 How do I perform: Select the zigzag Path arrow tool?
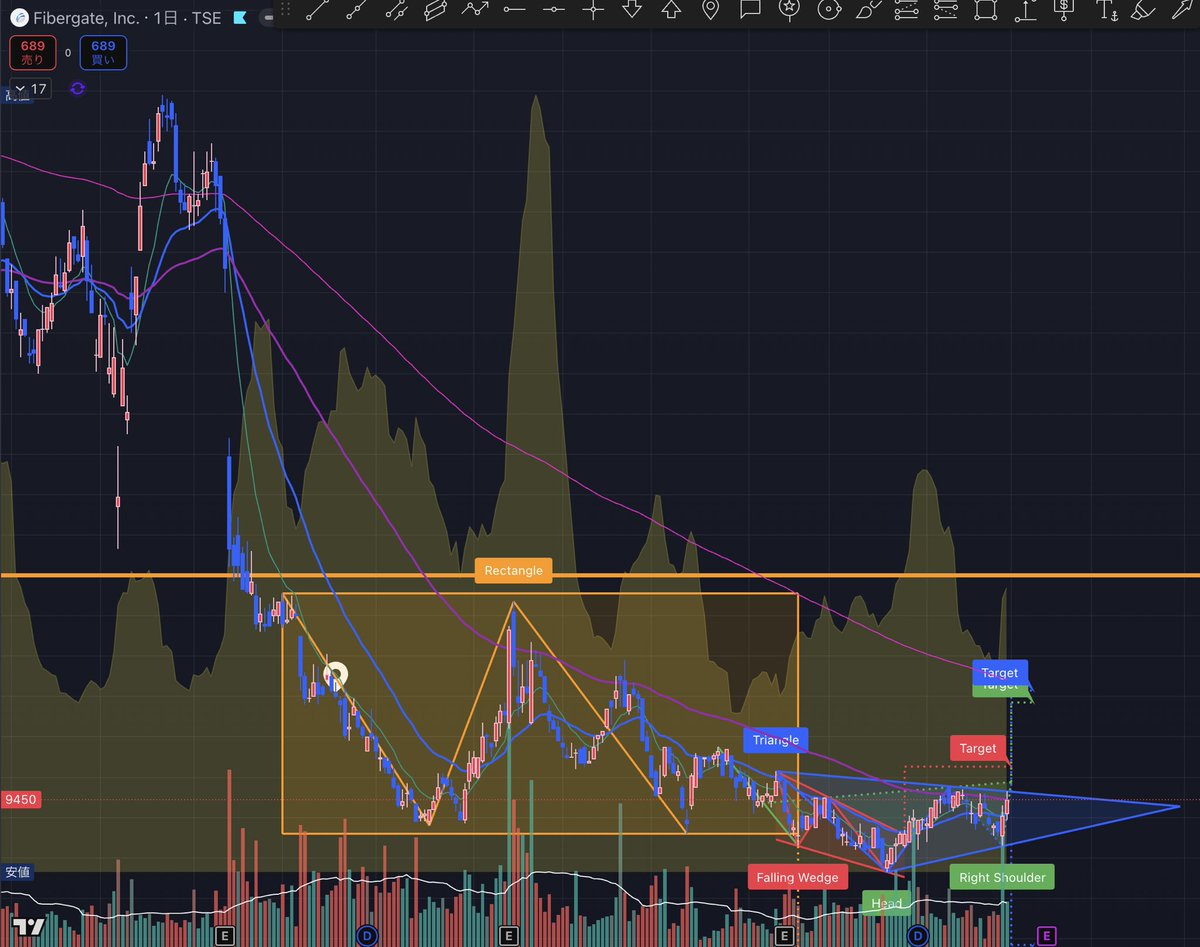pos(475,10)
